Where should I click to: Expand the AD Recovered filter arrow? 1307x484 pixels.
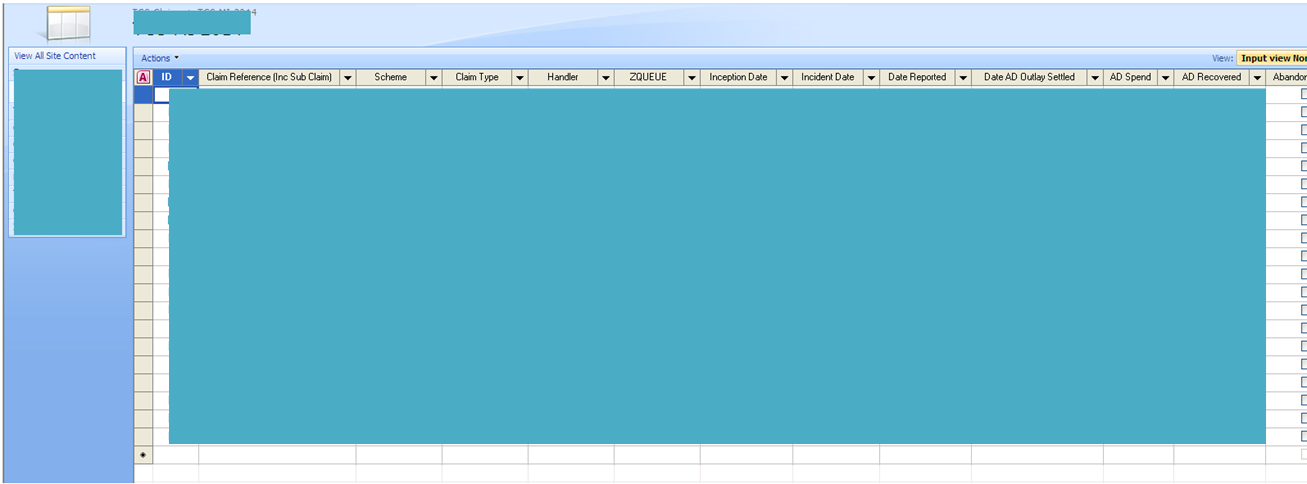coord(1257,77)
